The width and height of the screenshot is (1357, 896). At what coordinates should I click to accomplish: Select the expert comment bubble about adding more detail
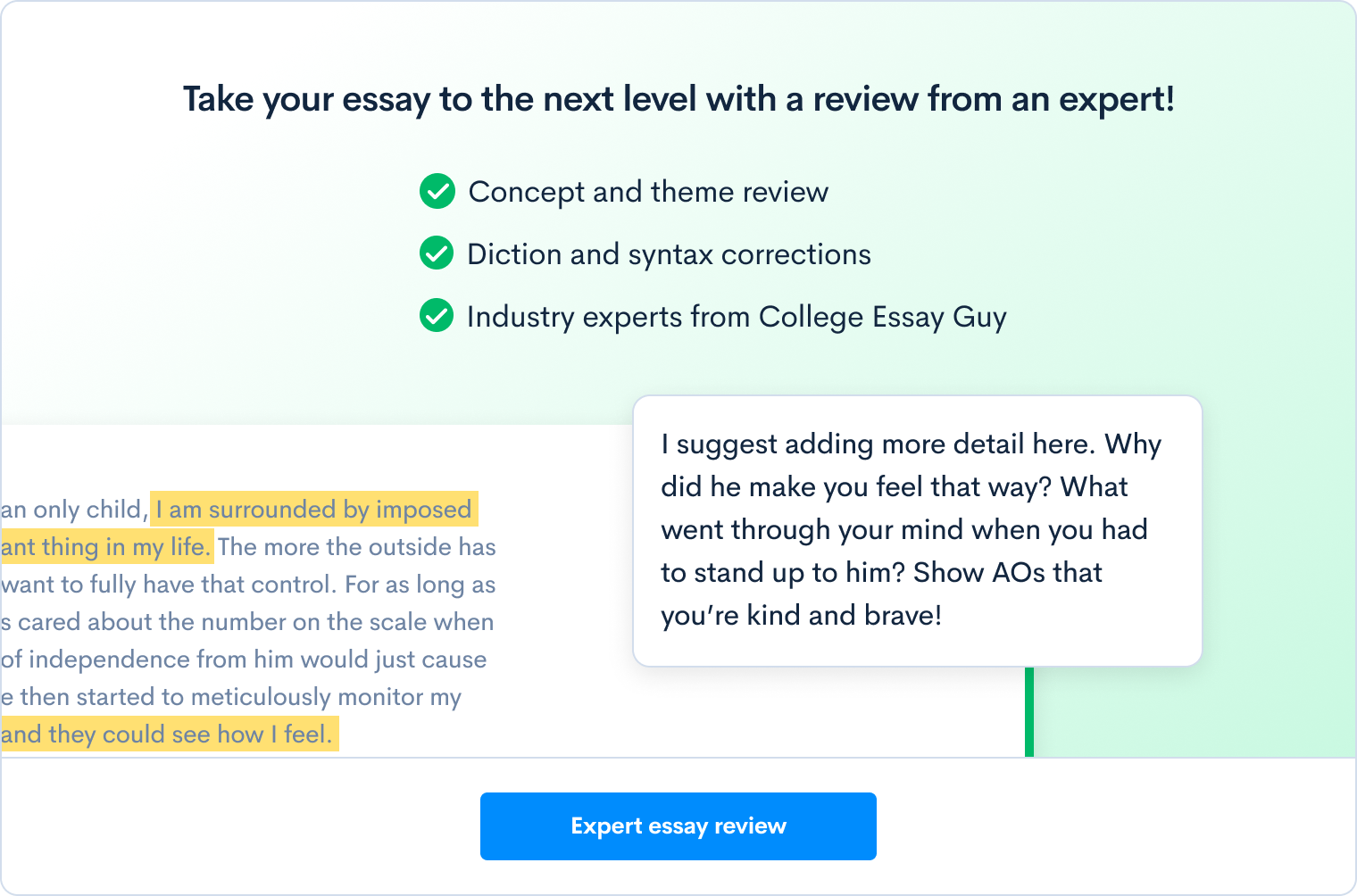pos(918,529)
